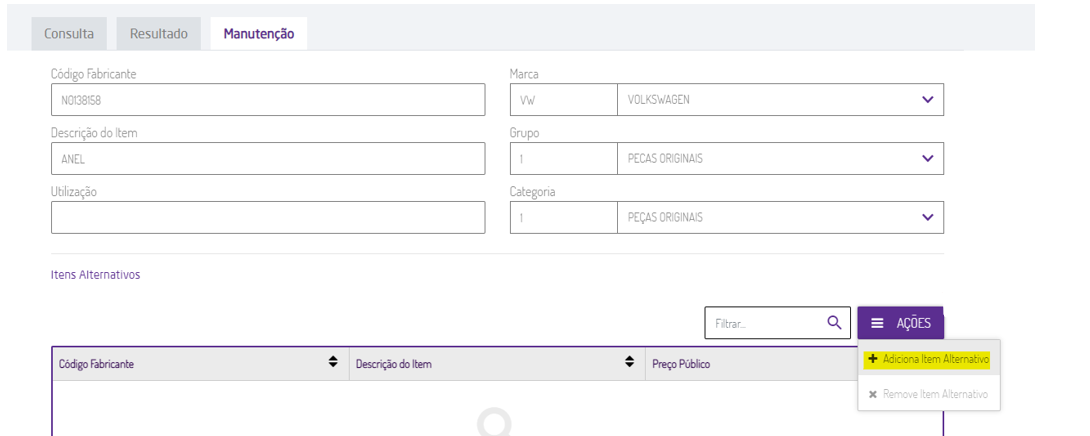Open the Grupo PECAS ORIGINAIS dropdown

click(x=927, y=159)
